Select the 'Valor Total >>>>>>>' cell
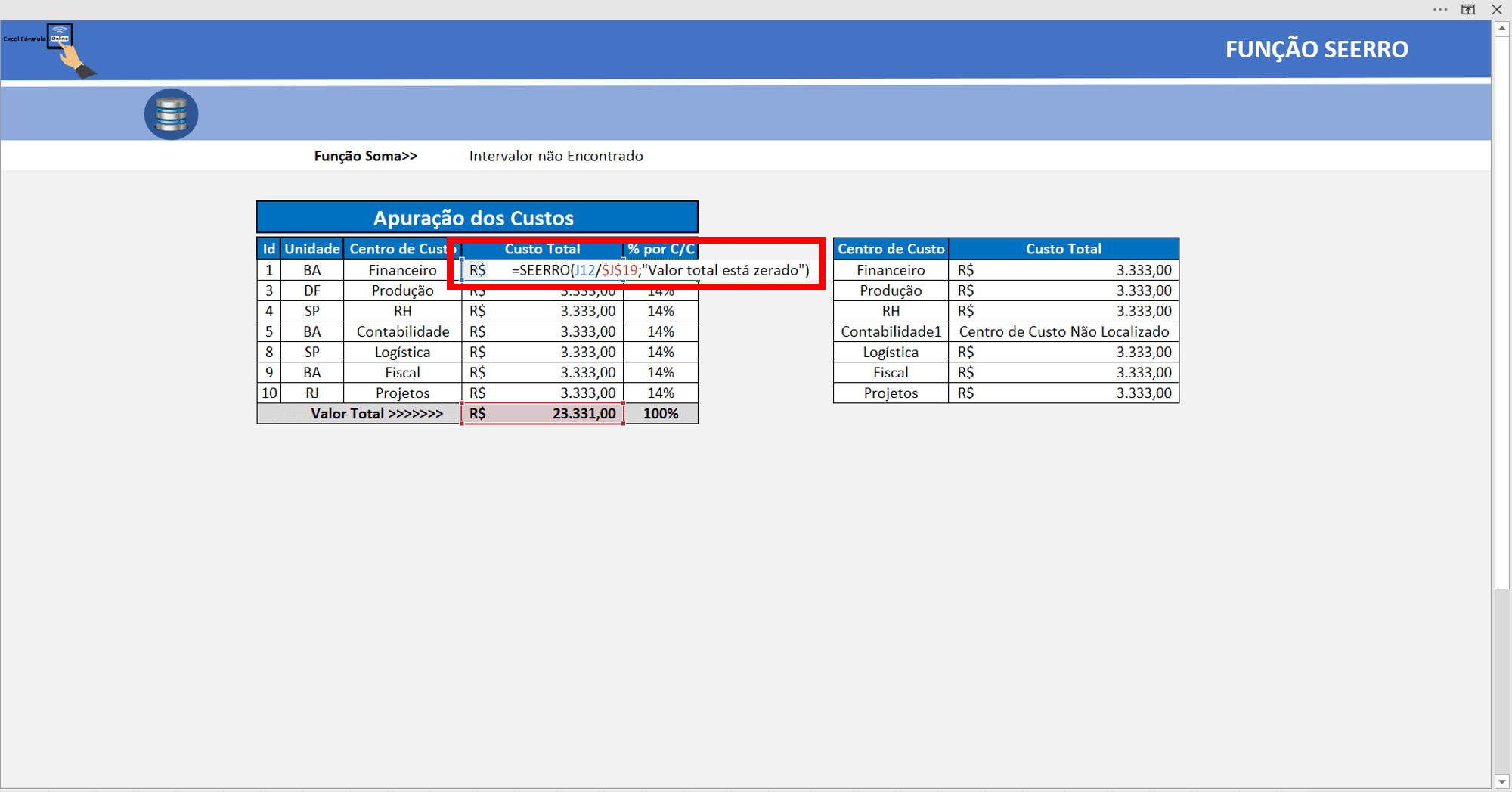The height and width of the screenshot is (792, 1512). tap(360, 413)
